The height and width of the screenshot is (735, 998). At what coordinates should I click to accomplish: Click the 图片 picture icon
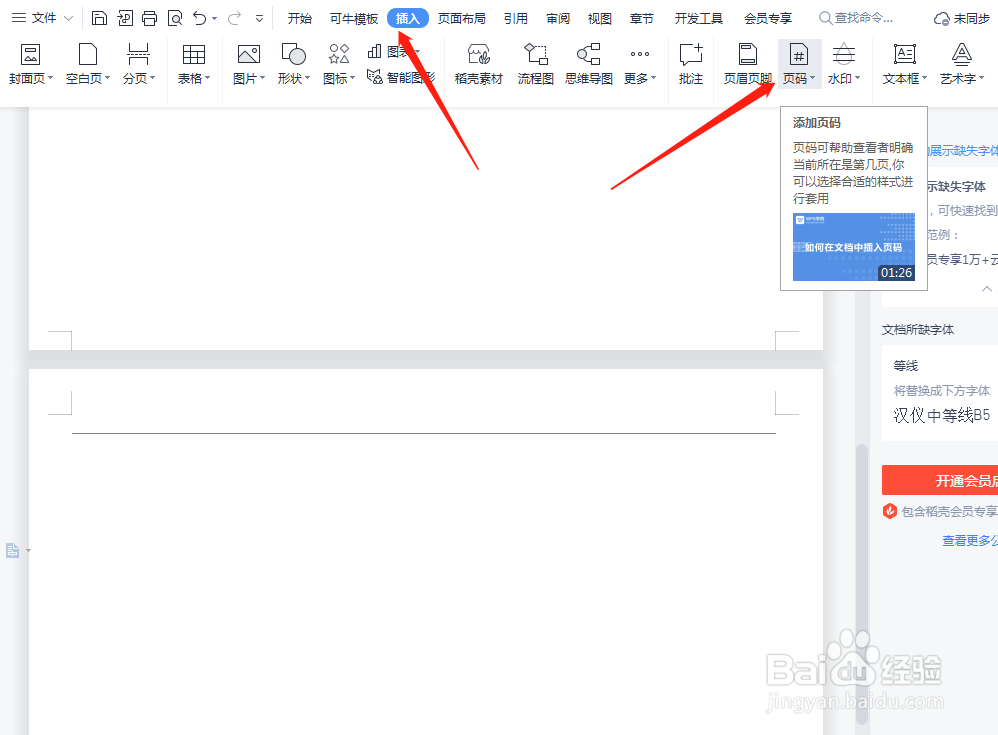[248, 55]
